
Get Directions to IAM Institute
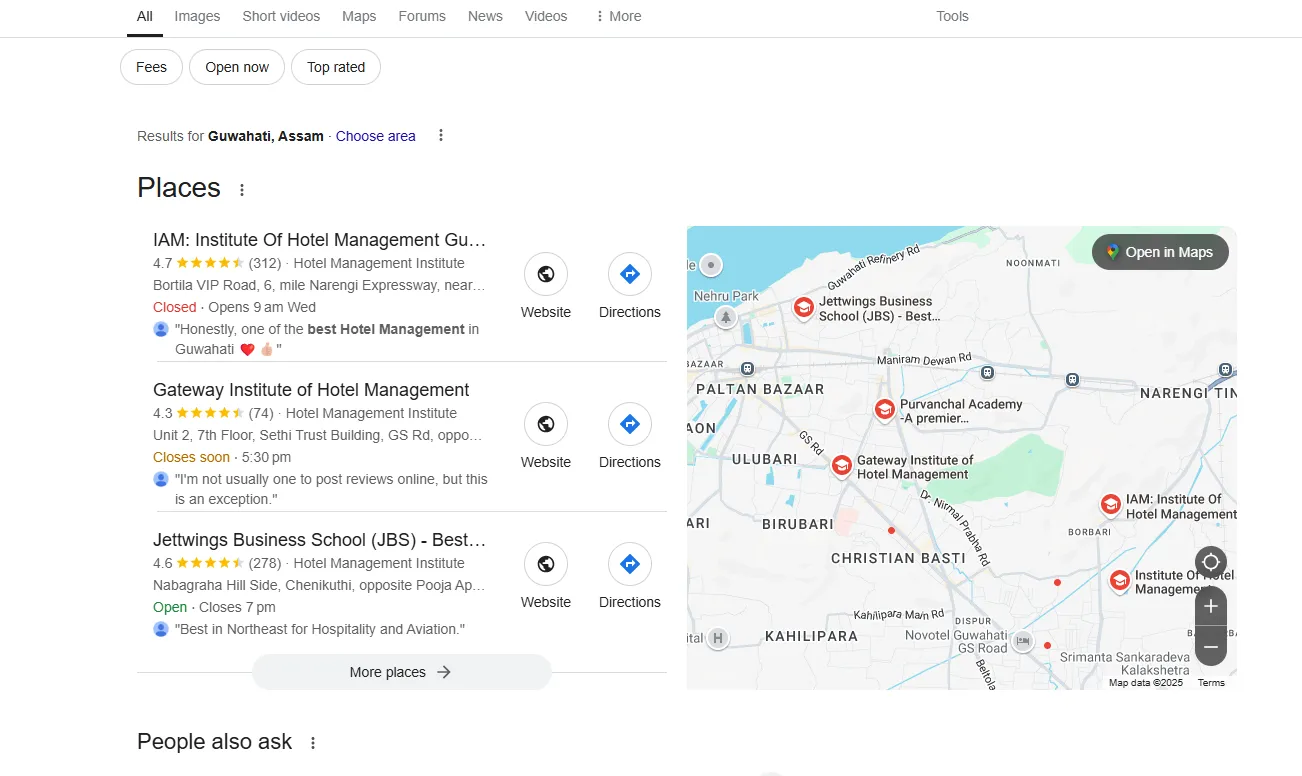click(x=630, y=274)
